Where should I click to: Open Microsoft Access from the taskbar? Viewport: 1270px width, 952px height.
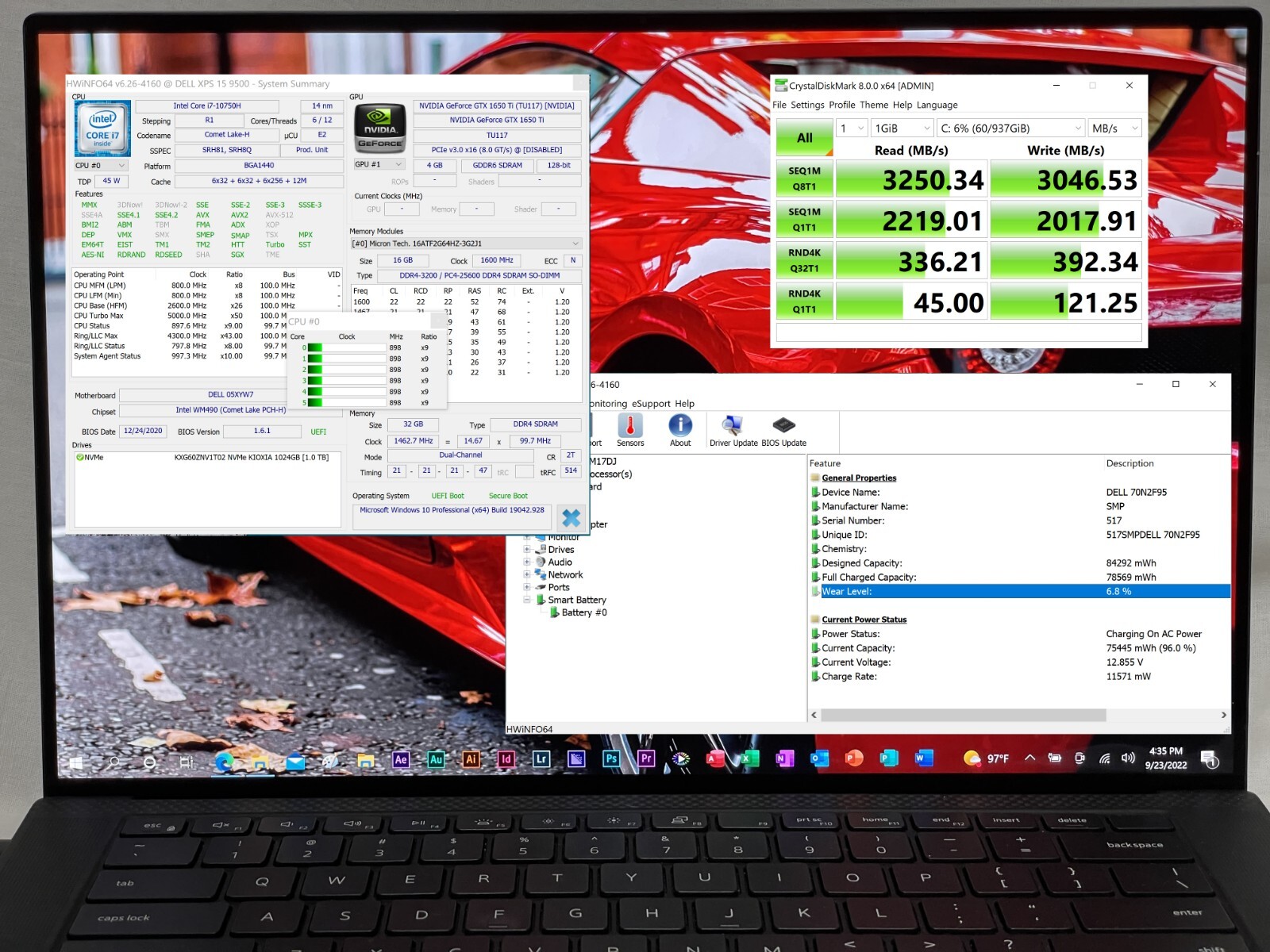714,759
